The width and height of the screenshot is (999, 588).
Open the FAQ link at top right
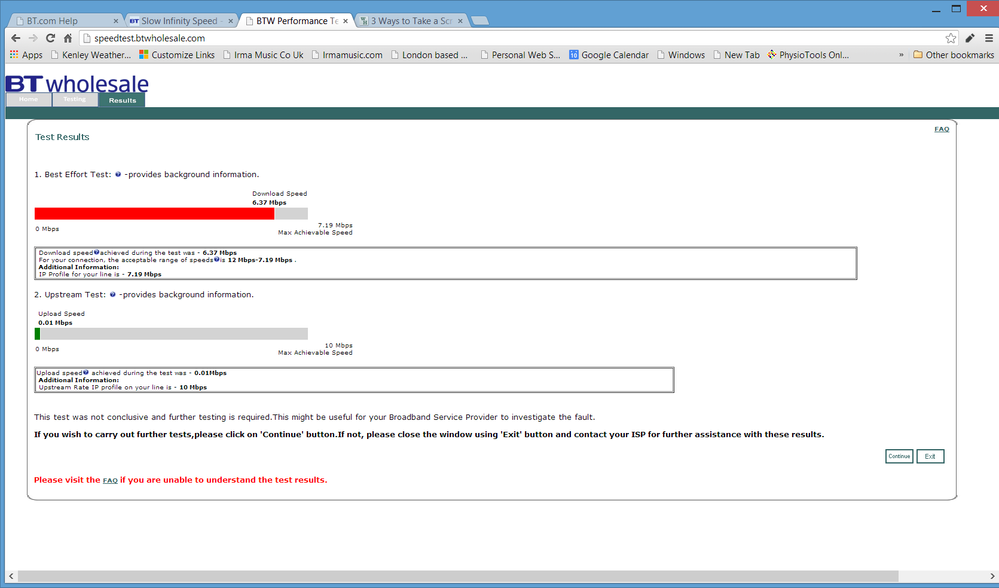click(x=942, y=129)
